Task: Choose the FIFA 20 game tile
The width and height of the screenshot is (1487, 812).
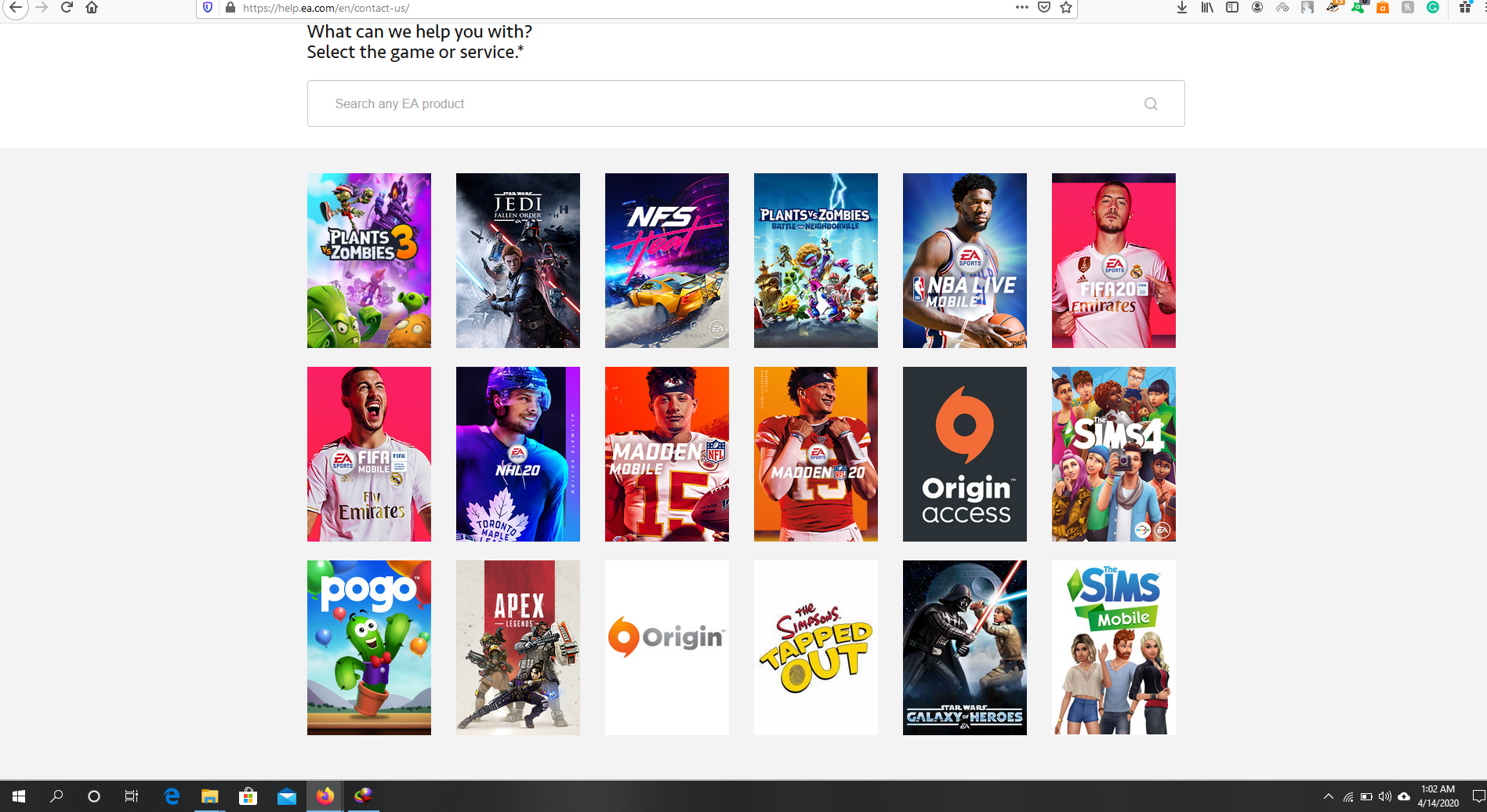Action: click(x=1114, y=260)
